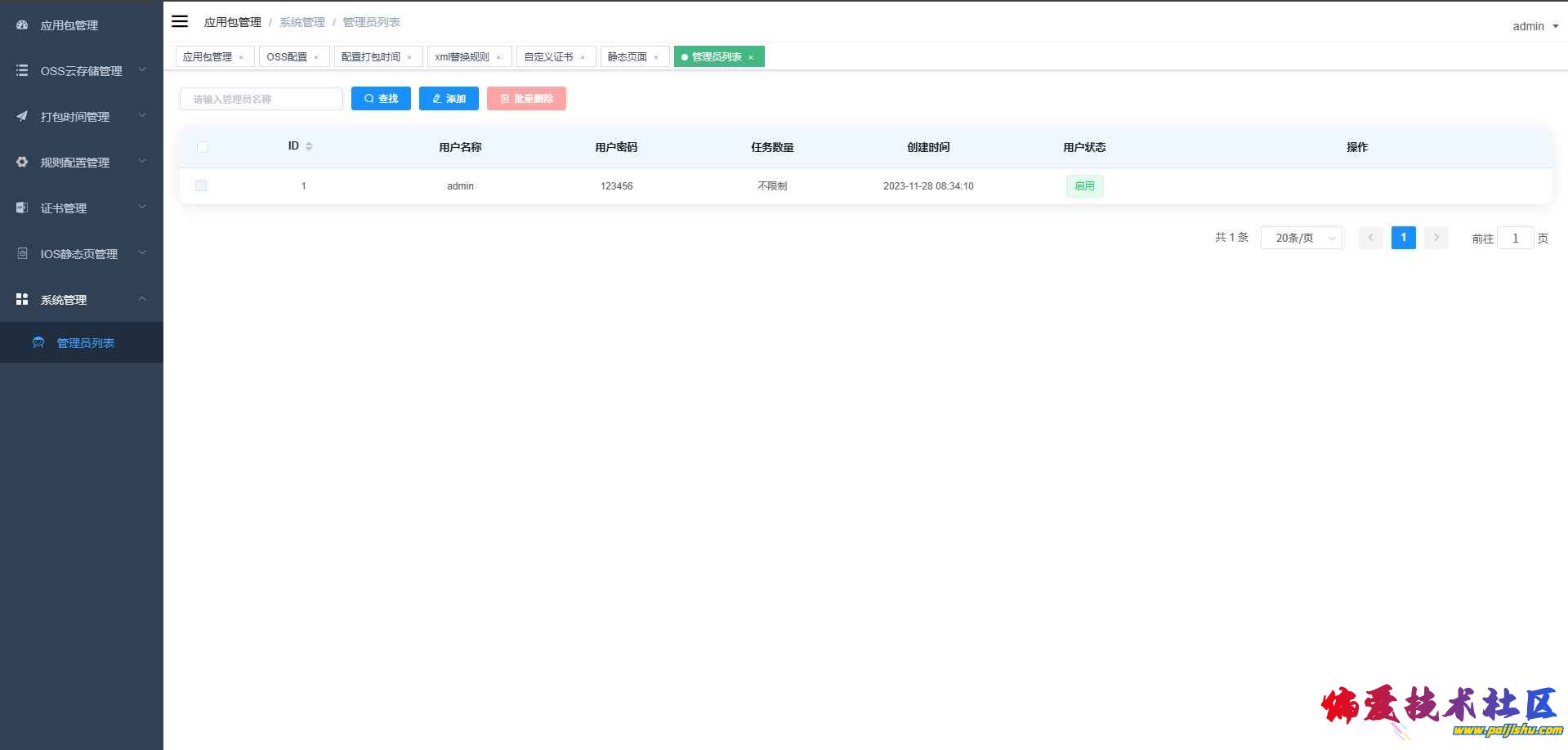Click the 查找 search button
Image resolution: width=1568 pixels, height=750 pixels.
point(381,99)
